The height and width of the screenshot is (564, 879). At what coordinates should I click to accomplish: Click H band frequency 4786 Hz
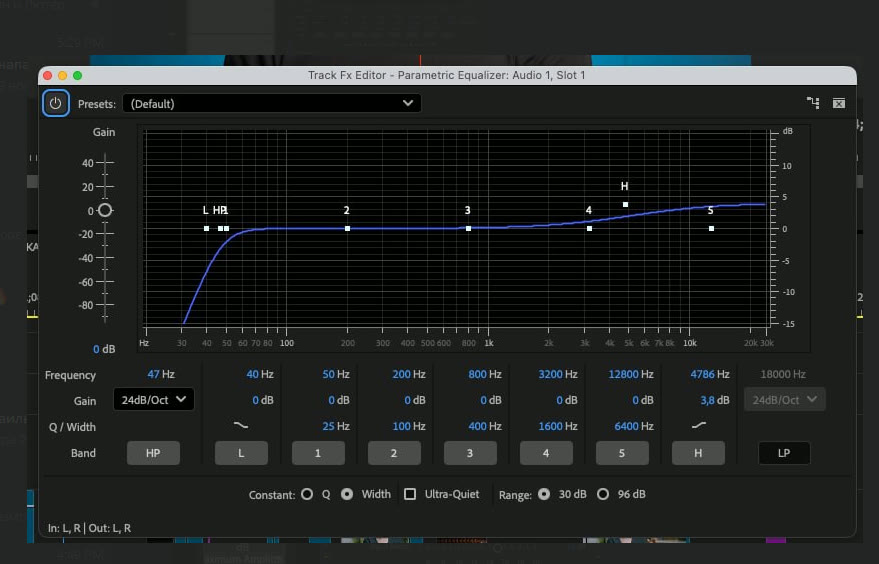coord(710,374)
